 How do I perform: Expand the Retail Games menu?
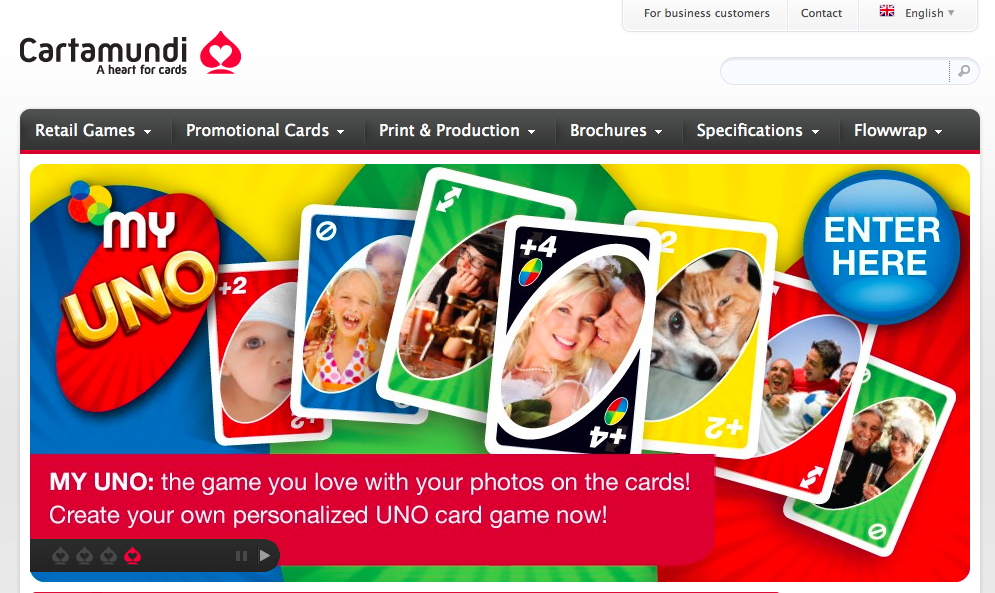click(x=93, y=131)
